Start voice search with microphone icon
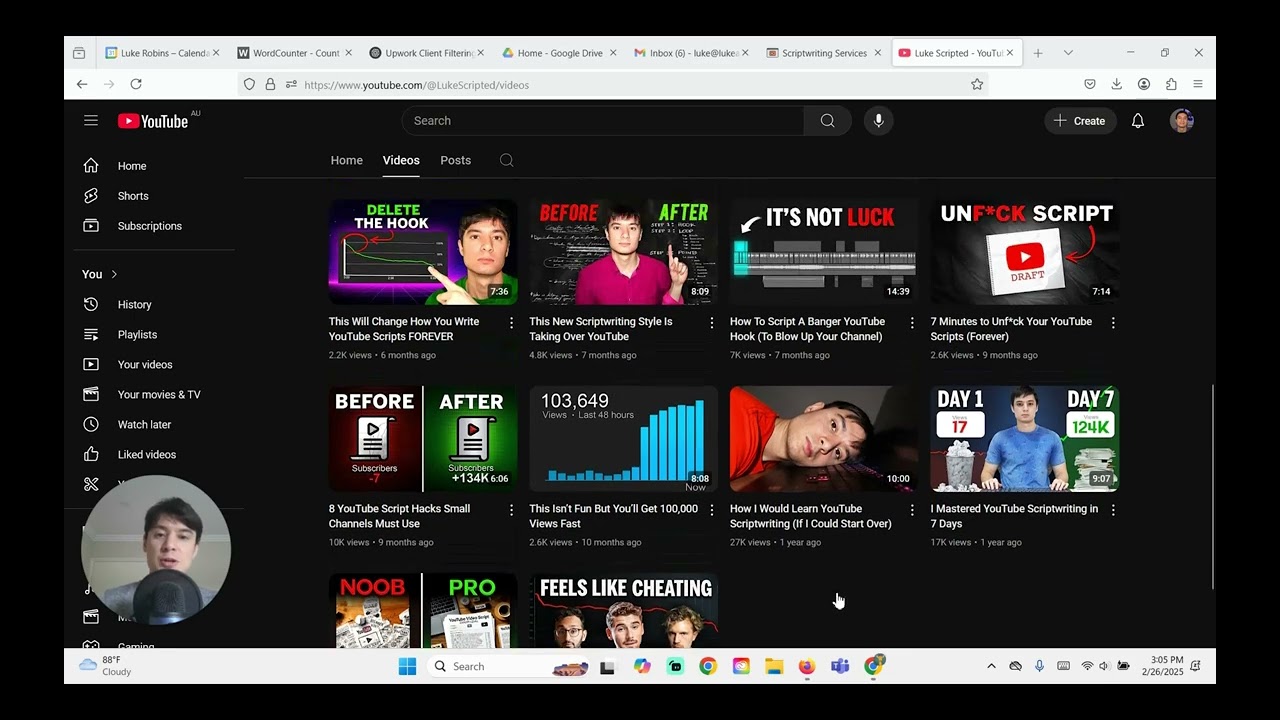Screen dimensions: 1280x720 coord(878,121)
